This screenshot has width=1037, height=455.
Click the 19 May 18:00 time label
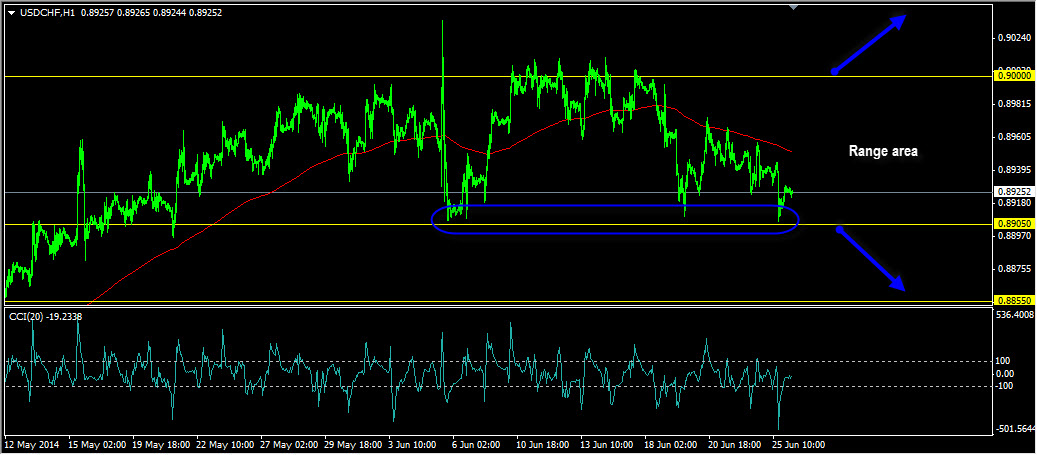pos(161,444)
